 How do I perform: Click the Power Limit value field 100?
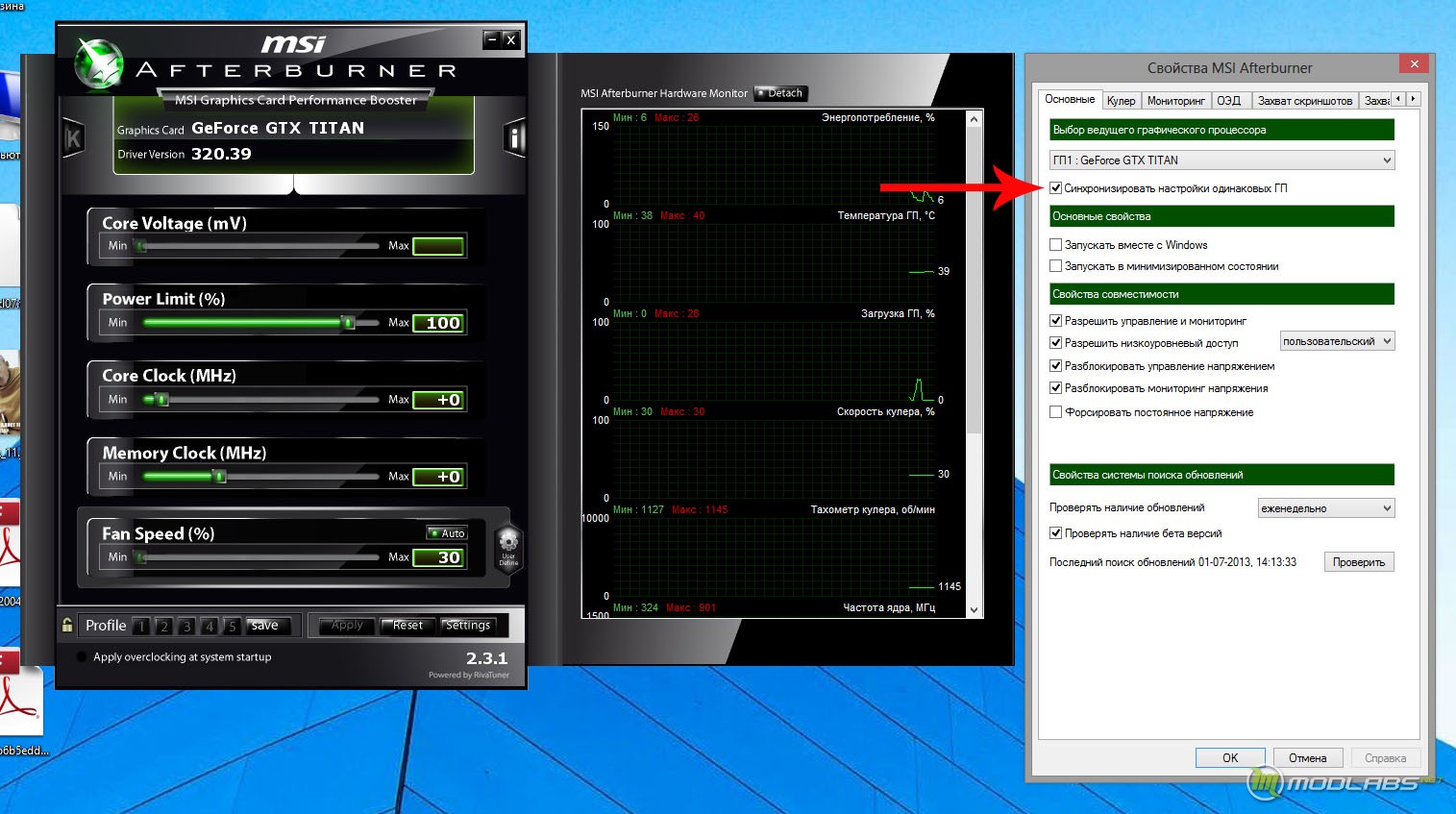[439, 323]
